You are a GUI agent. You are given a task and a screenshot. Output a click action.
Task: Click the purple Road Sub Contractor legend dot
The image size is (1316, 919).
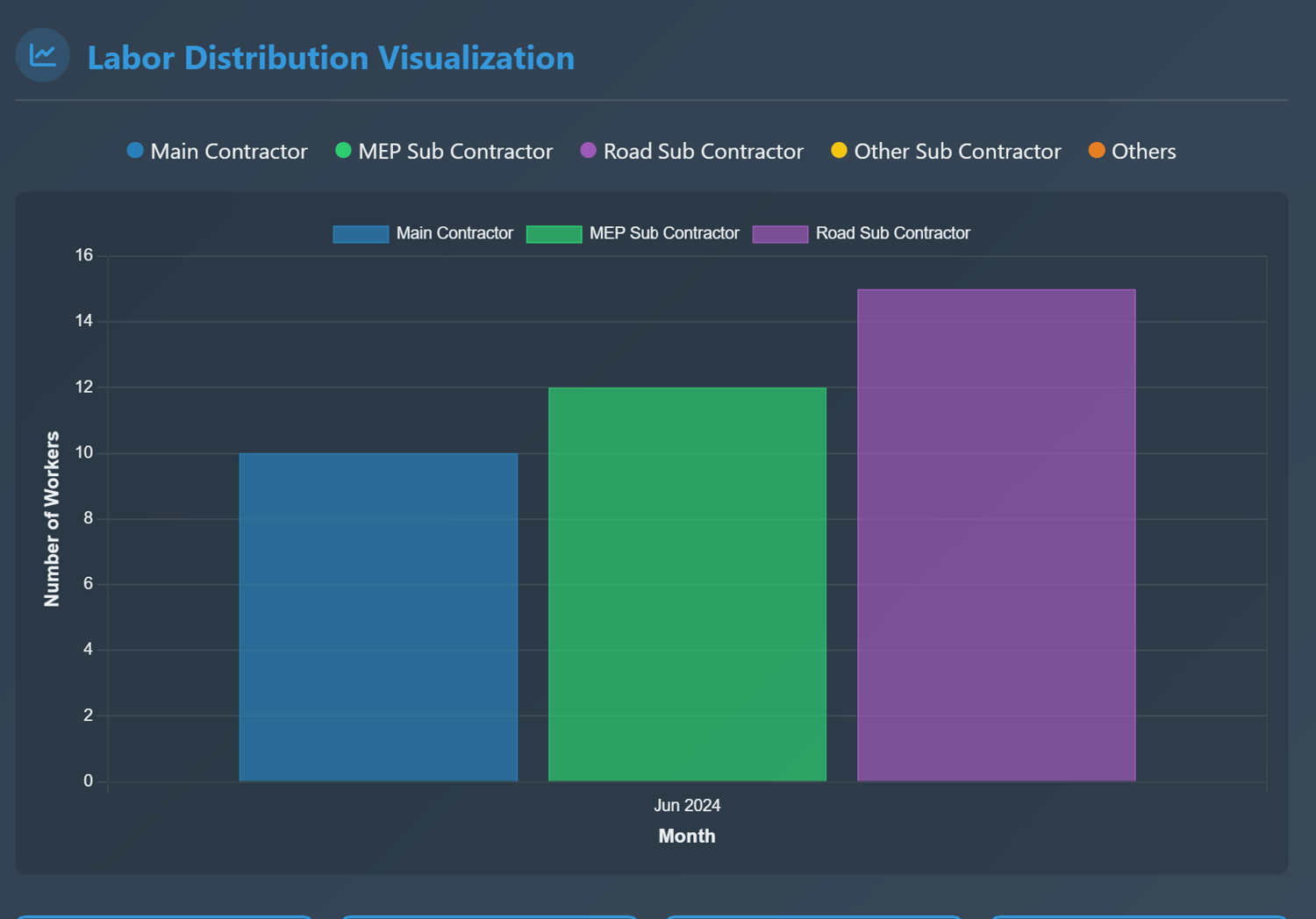point(588,151)
